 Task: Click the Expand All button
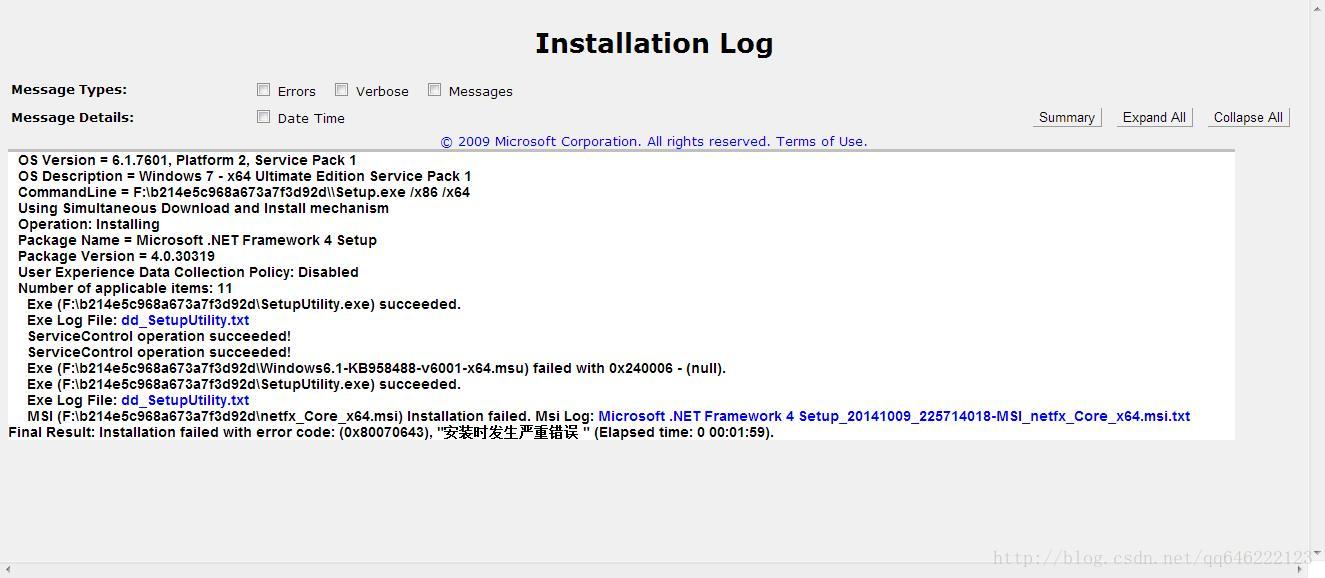(1154, 117)
